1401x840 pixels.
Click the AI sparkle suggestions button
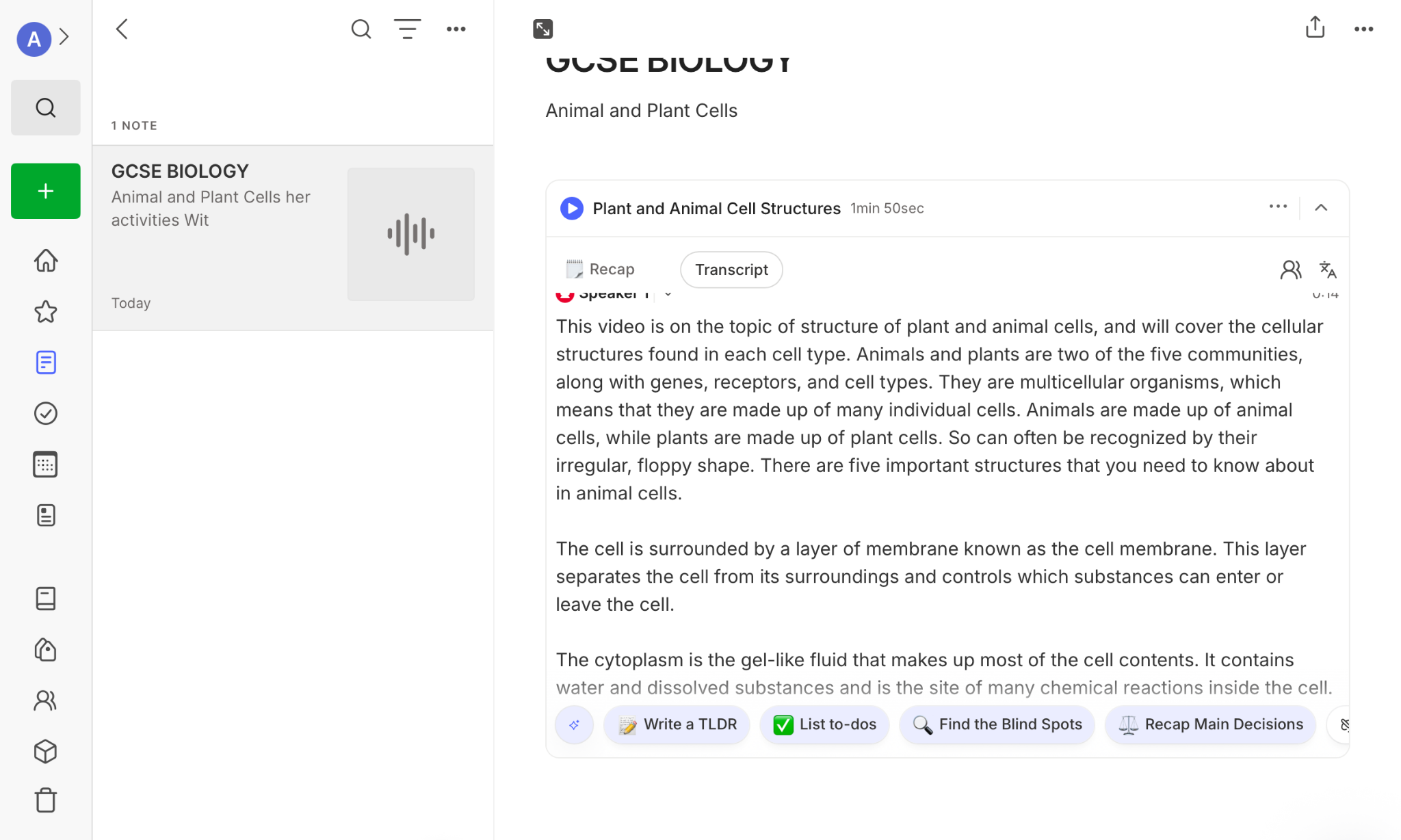[575, 724]
